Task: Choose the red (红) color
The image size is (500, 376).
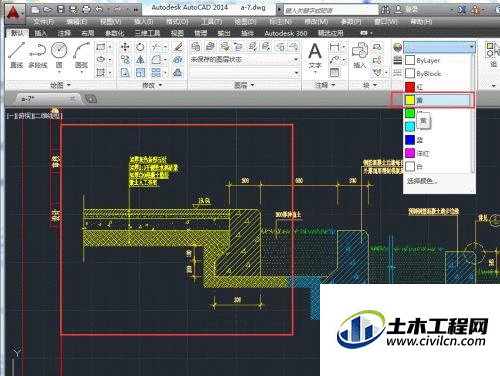Action: (438, 87)
